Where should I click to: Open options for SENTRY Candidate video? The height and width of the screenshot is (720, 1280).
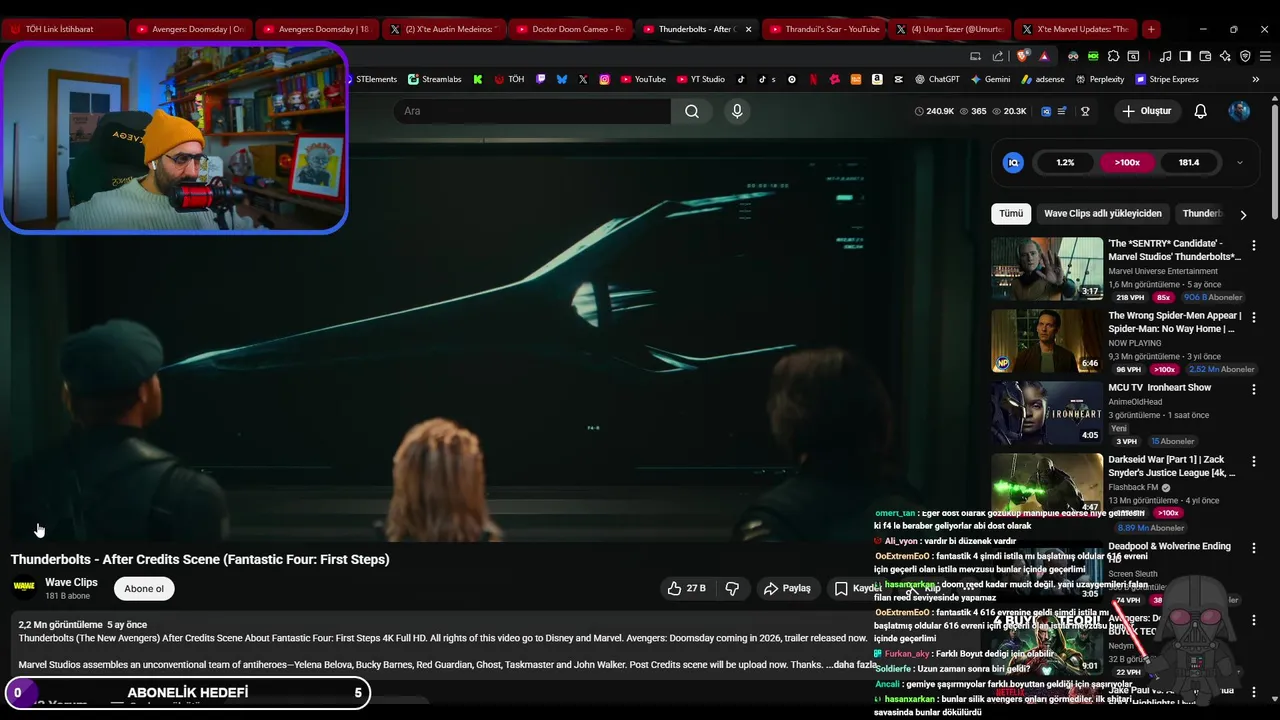[x=1253, y=245]
